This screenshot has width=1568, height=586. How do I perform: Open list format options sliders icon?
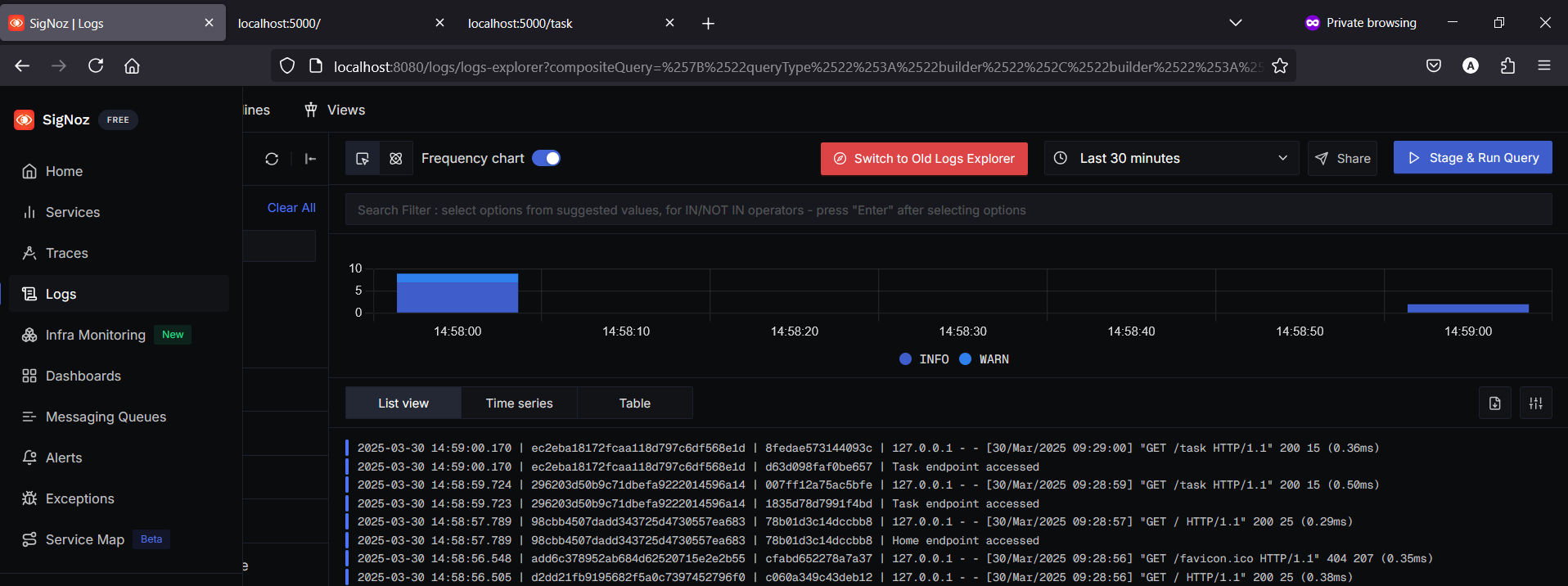(1536, 403)
